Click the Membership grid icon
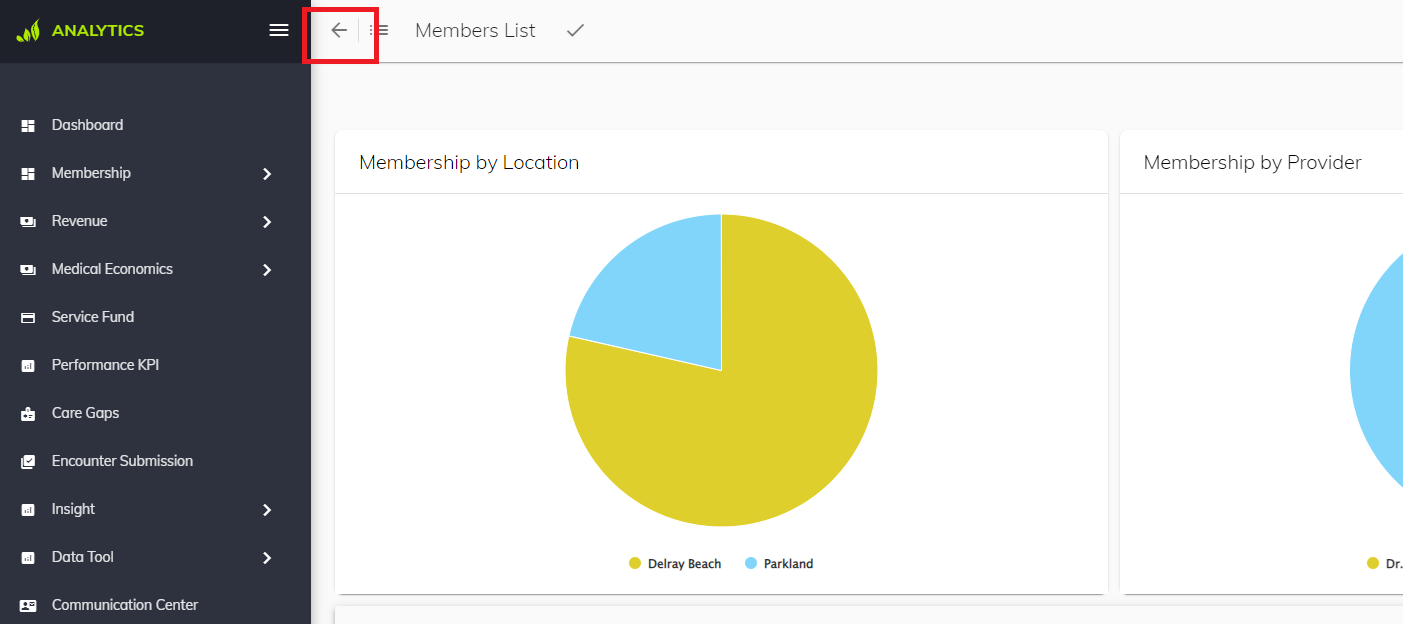Screen dimensions: 1403x624 [x=28, y=173]
